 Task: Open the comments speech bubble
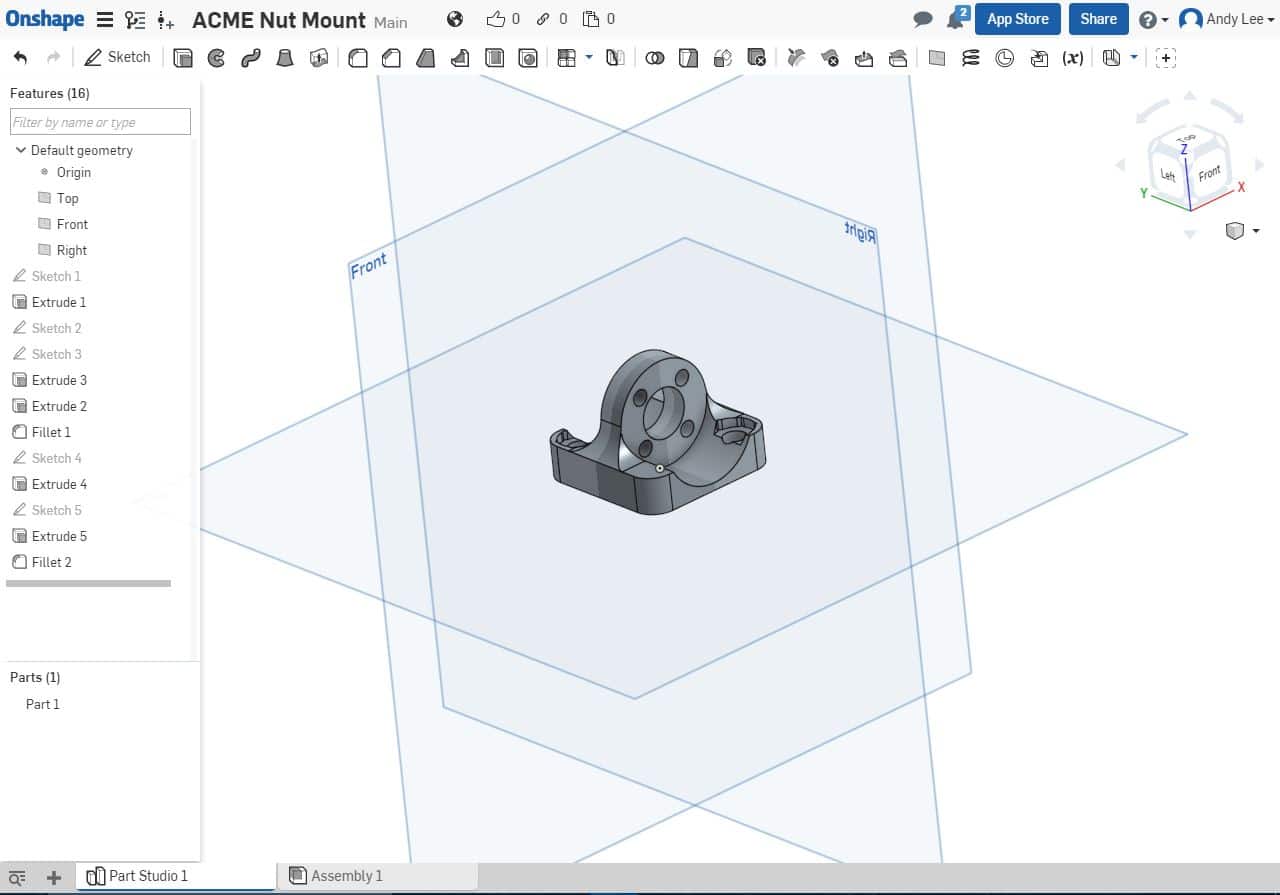pyautogui.click(x=923, y=20)
